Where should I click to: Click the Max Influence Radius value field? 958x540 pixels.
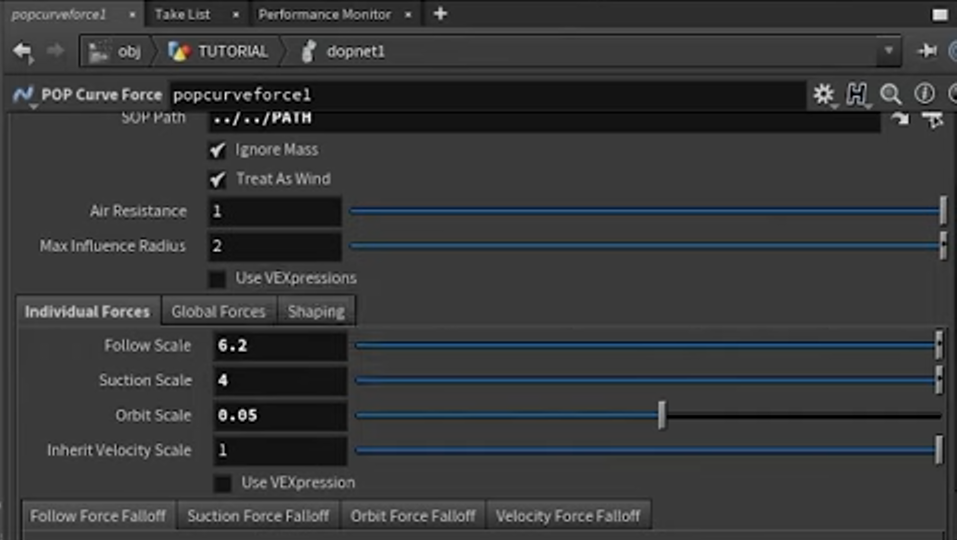coord(275,246)
